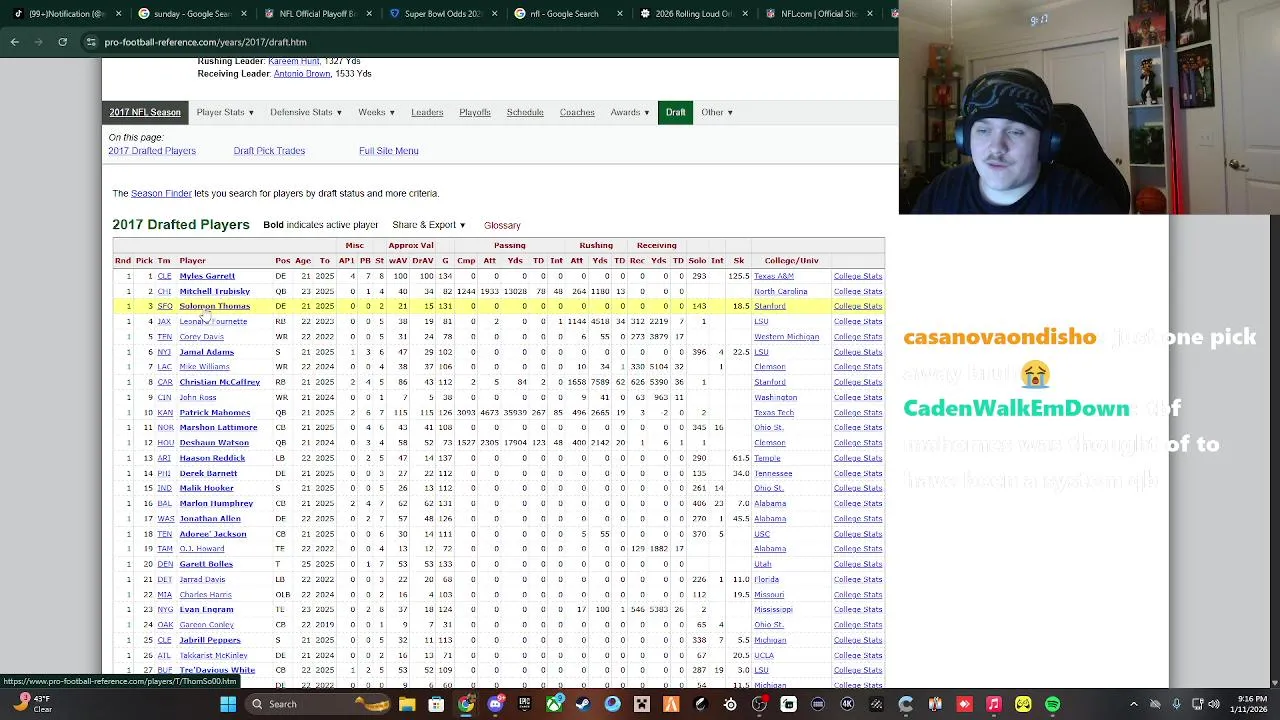Expand the Player Stats dropdown
This screenshot has width=1280, height=720.
pos(225,112)
